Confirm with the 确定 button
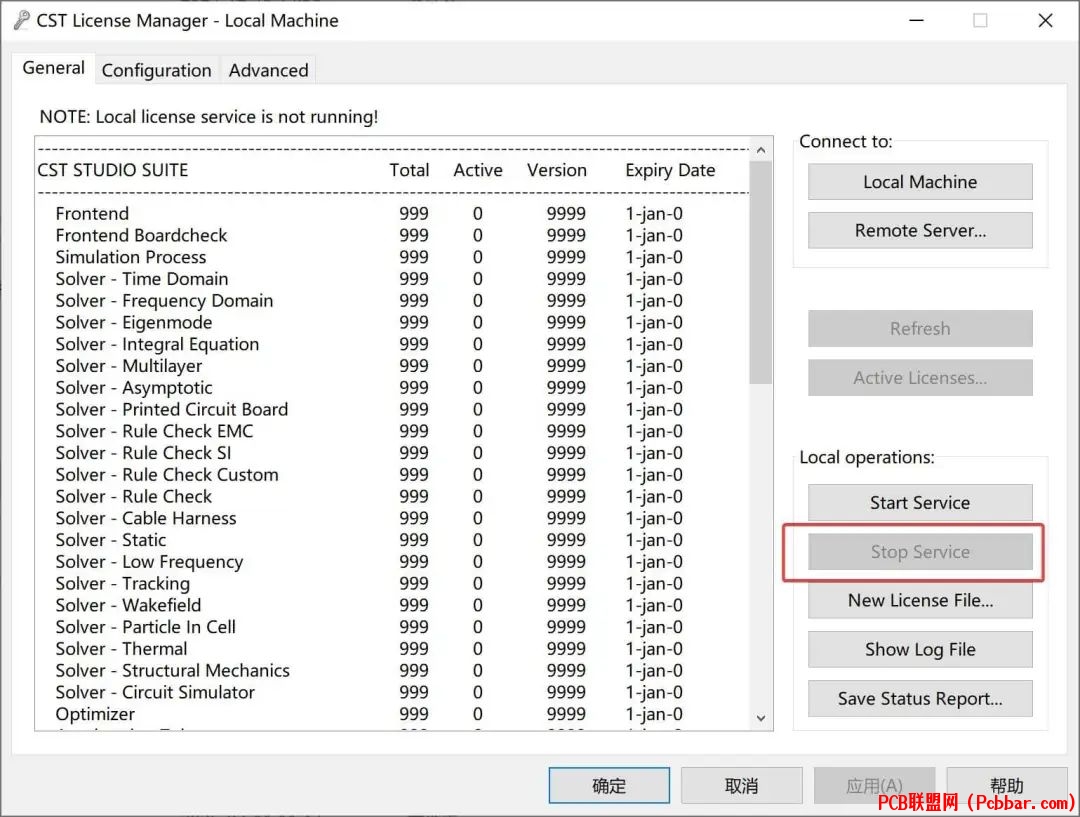 (609, 785)
